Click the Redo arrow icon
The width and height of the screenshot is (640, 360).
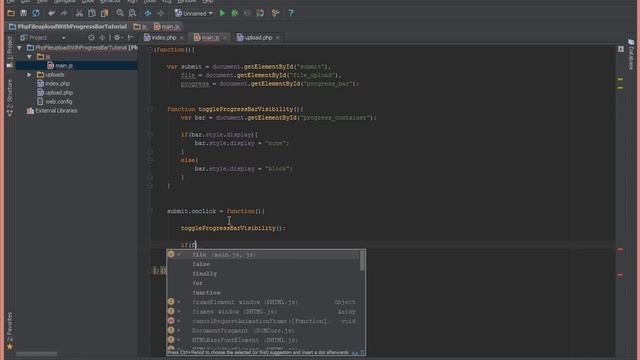(64, 13)
